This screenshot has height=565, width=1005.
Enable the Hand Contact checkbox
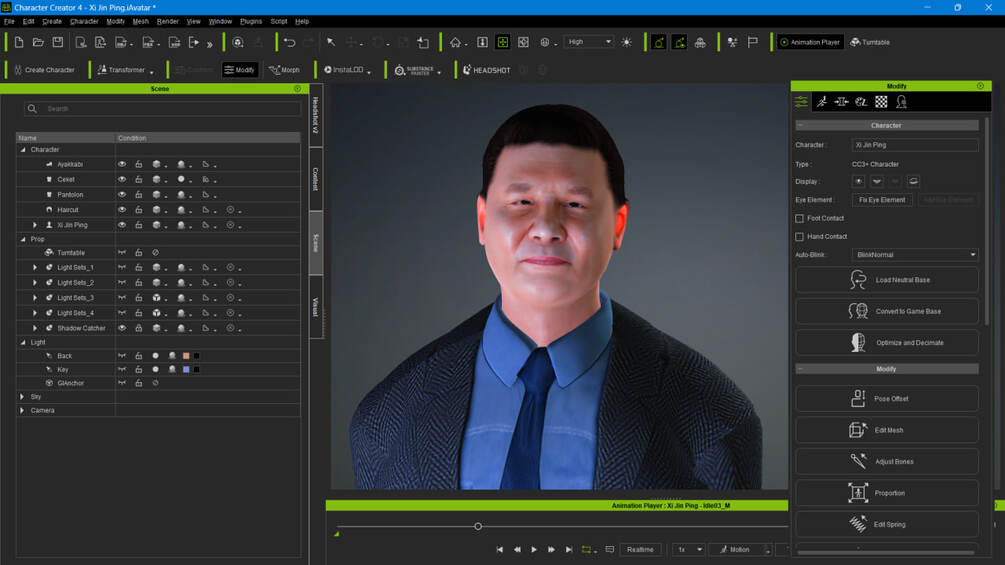[x=799, y=236]
